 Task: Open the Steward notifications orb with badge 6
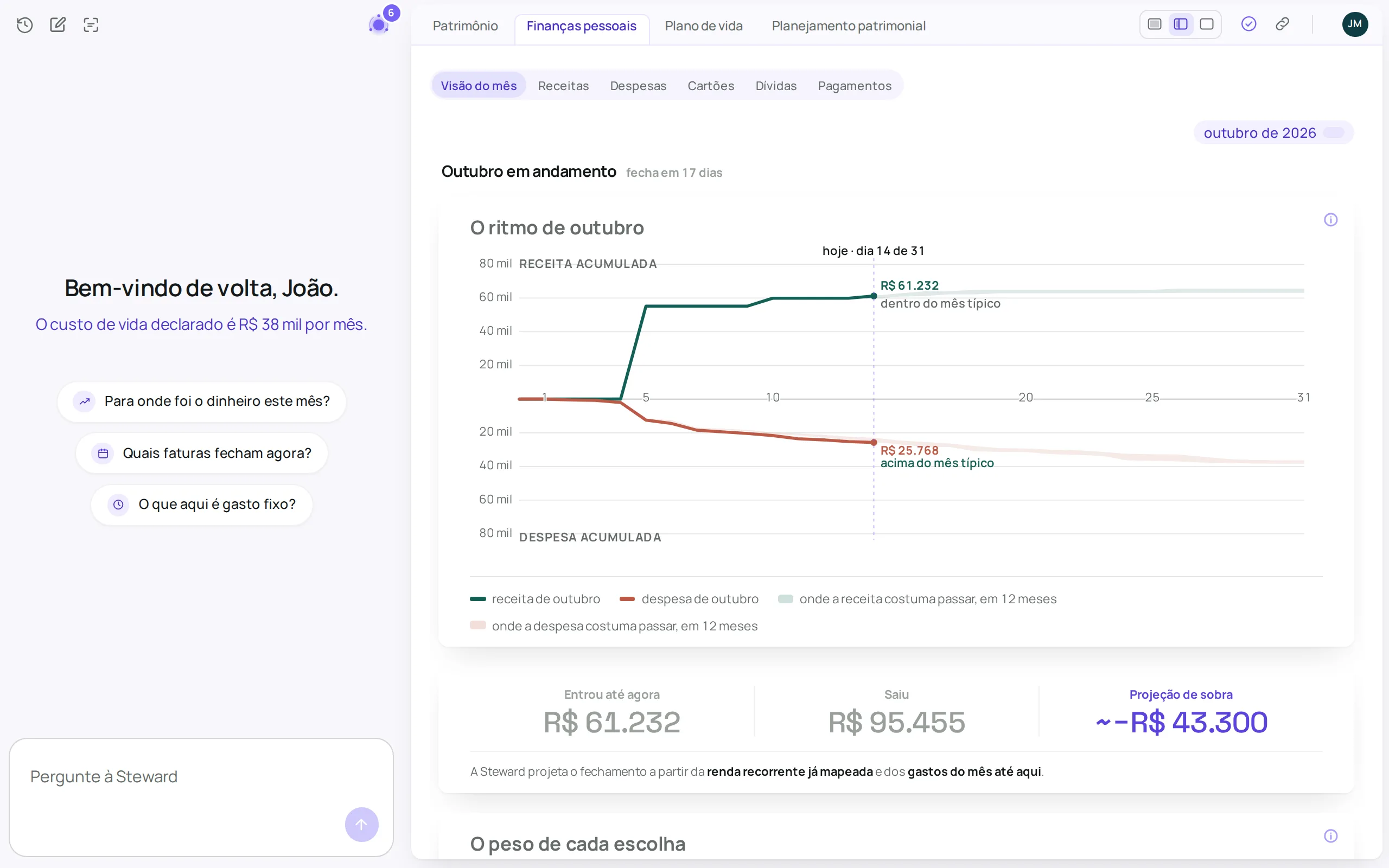pyautogui.click(x=379, y=24)
